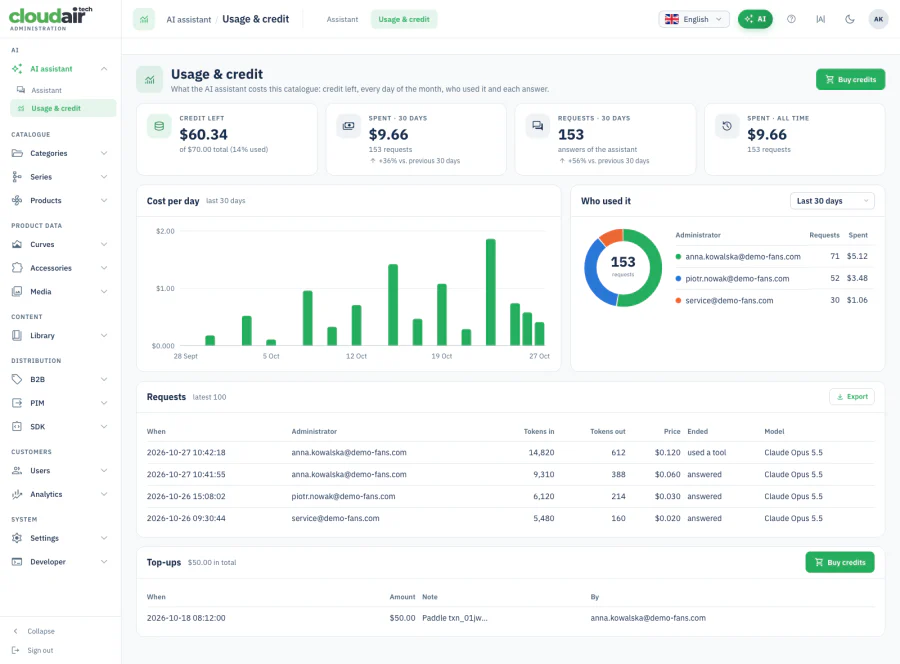Click the Curves chart icon

[17, 244]
